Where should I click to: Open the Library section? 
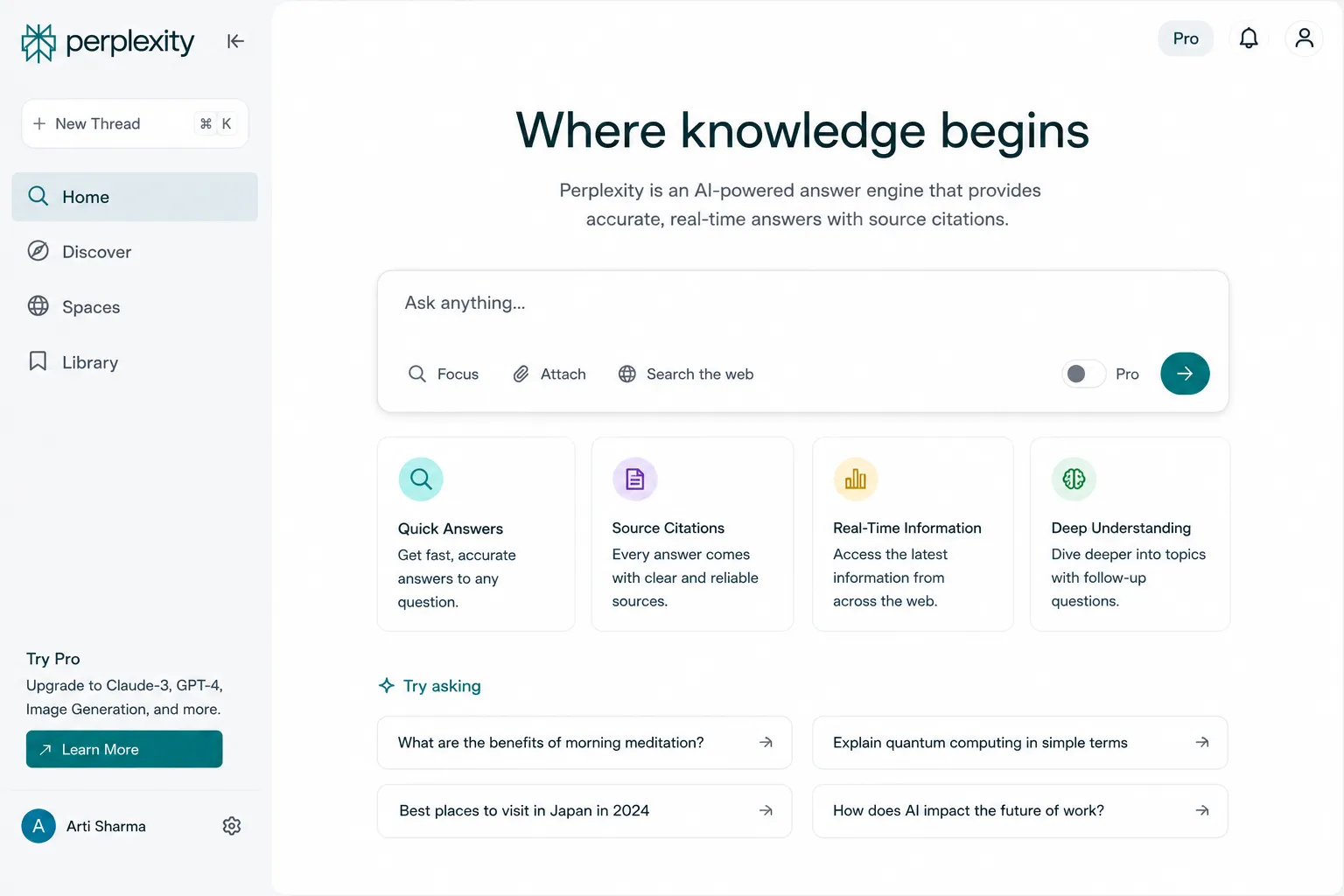pos(135,362)
